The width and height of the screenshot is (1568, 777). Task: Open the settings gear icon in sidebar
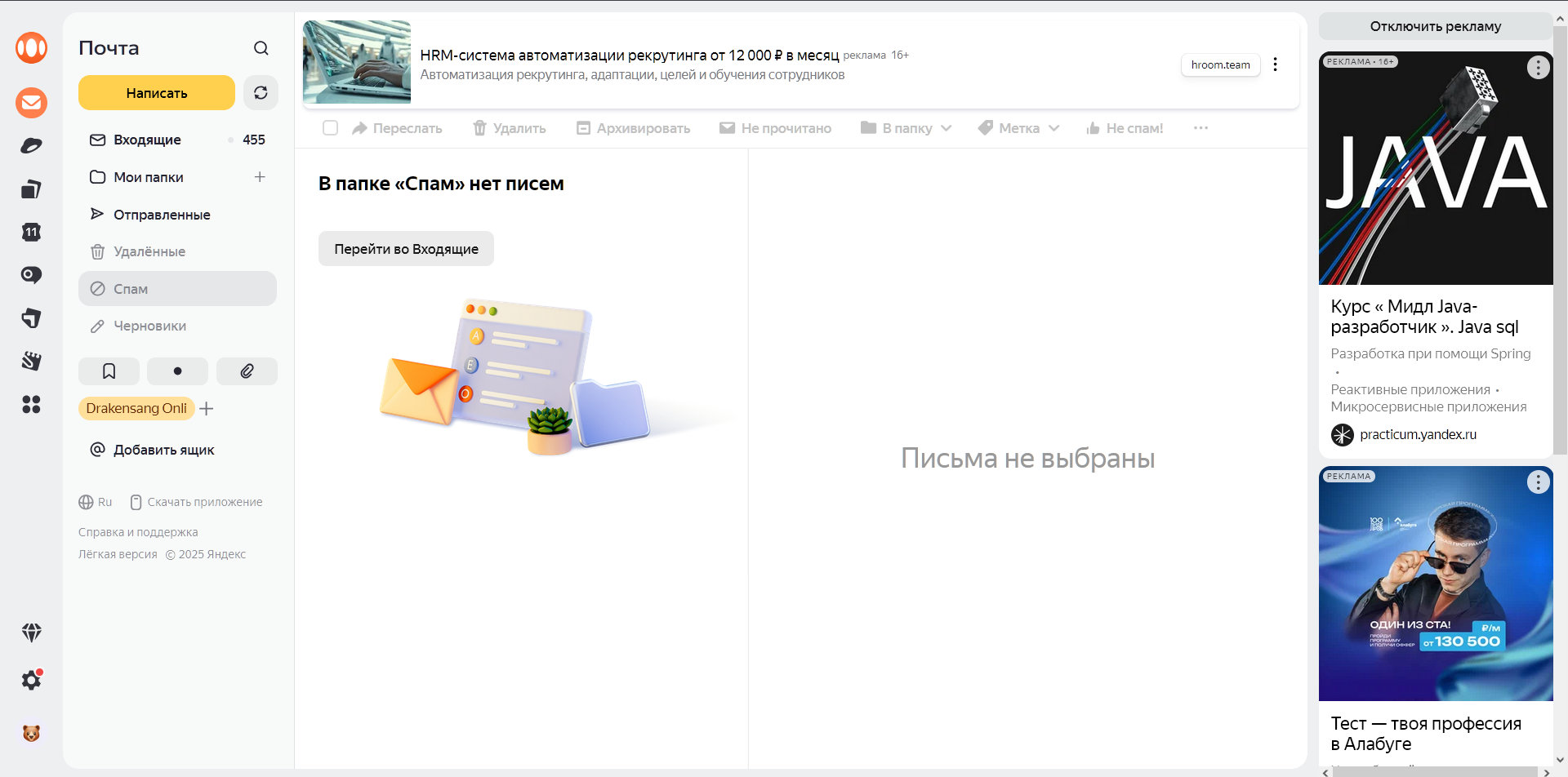tap(31, 680)
